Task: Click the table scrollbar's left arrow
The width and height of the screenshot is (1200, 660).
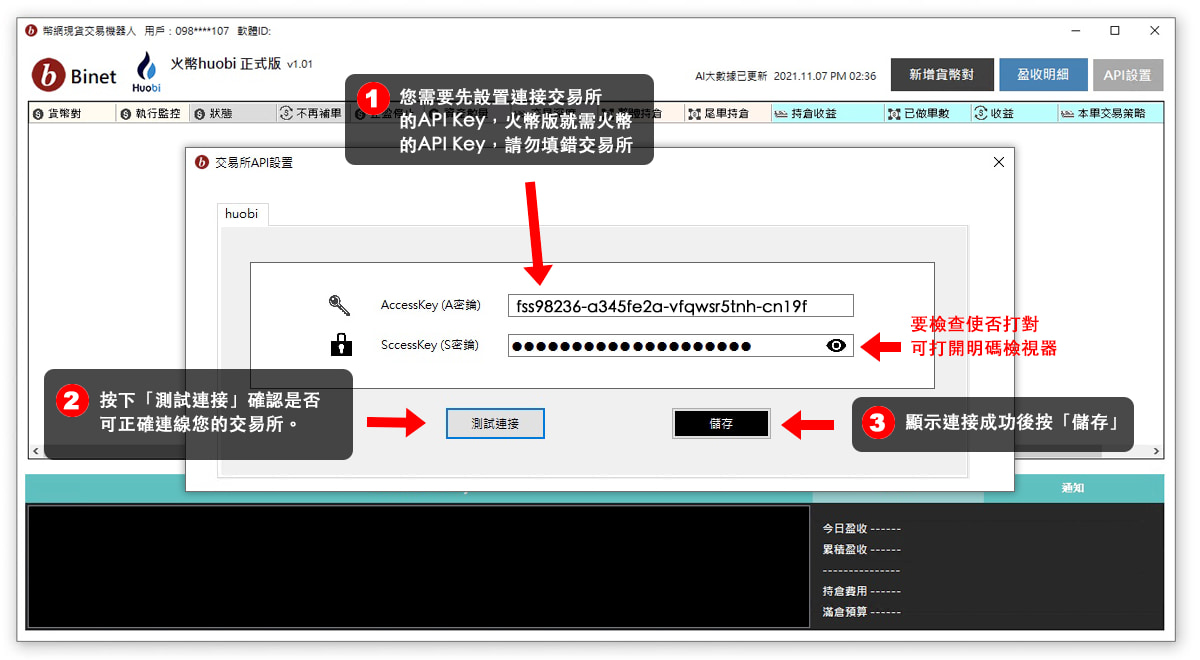Action: (36, 452)
